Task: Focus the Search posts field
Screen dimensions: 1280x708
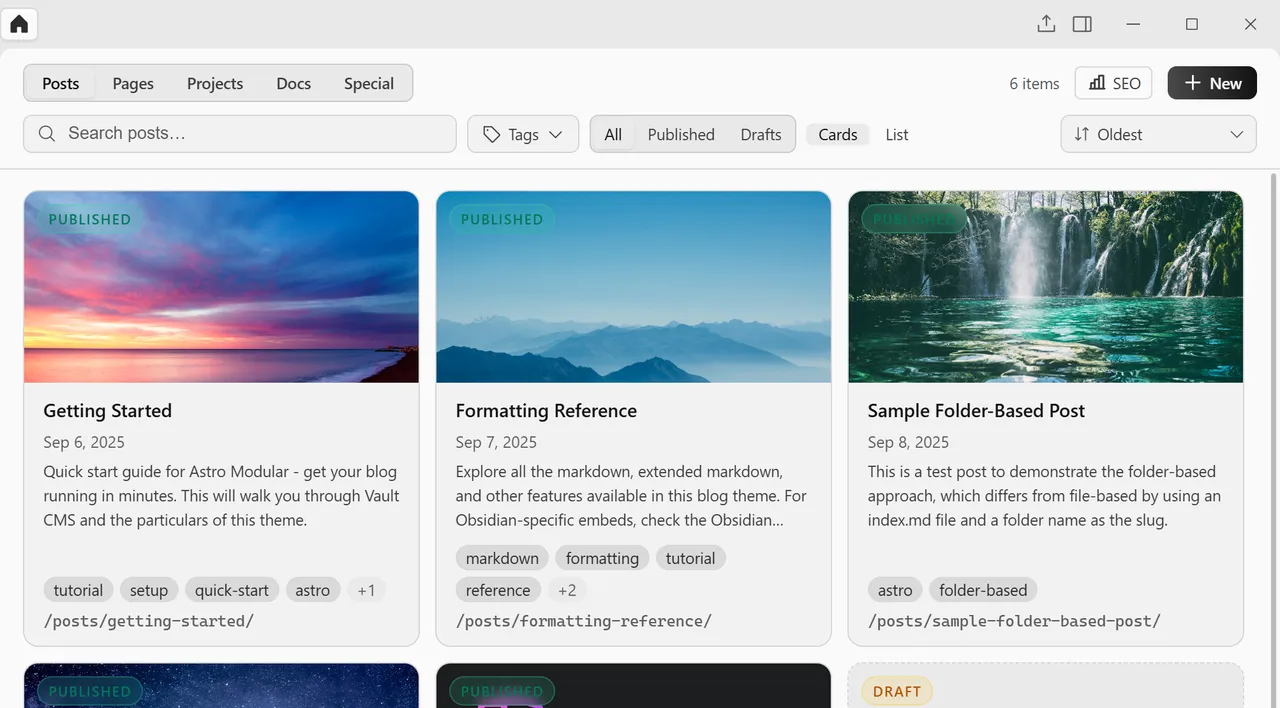Action: pos(240,133)
